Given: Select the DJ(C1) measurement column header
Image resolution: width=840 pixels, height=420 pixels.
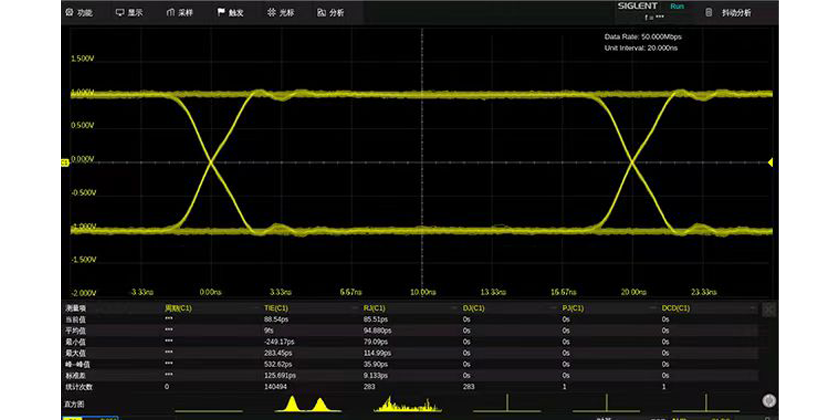Looking at the screenshot, I should (473, 308).
